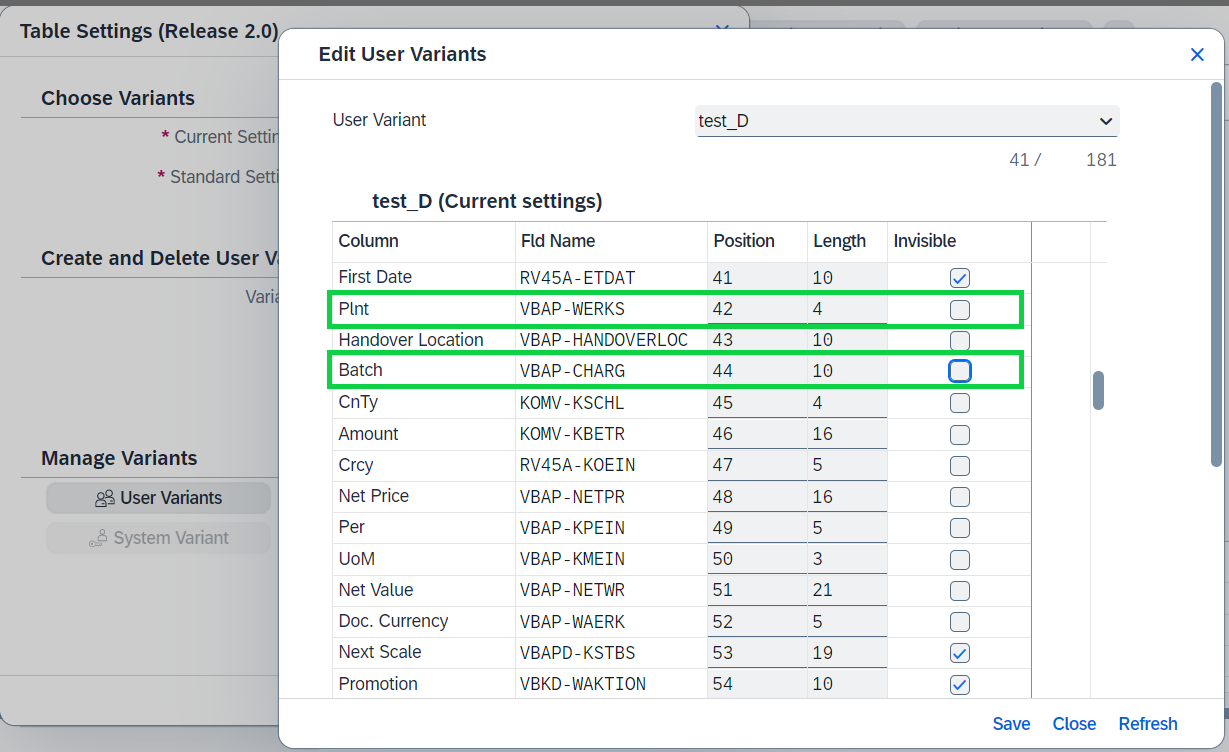Uncheck Invisible for Promotion row

960,684
